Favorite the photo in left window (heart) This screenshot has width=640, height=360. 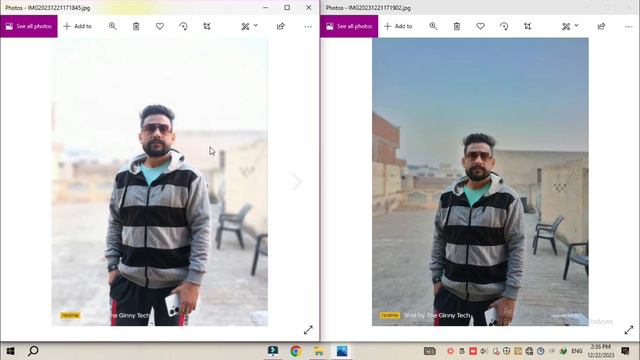tap(160, 26)
